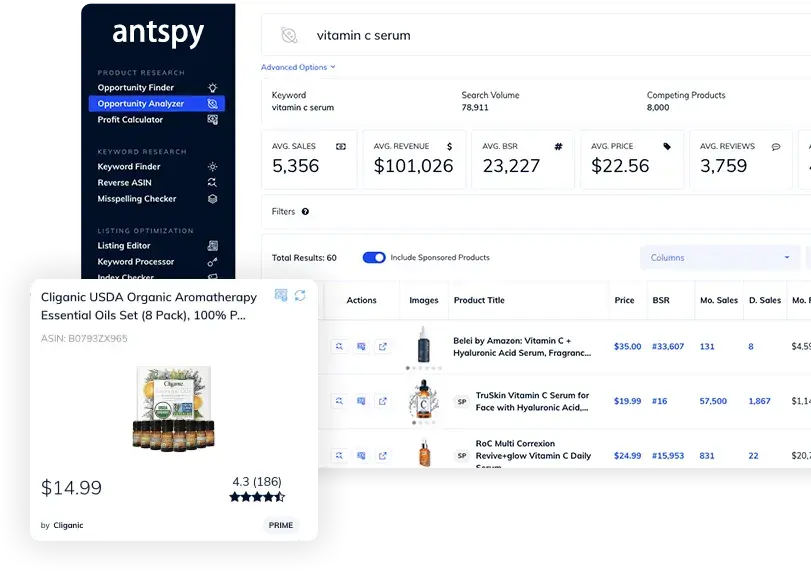Click monthly sales value 57,500
The image size is (811, 571).
[713, 401]
